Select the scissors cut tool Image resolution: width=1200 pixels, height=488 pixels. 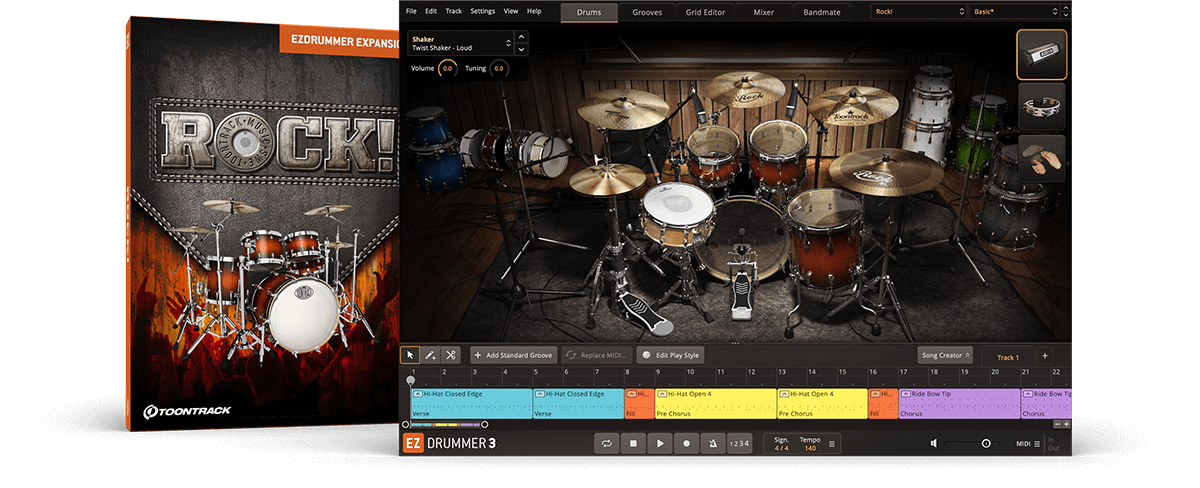(x=451, y=355)
